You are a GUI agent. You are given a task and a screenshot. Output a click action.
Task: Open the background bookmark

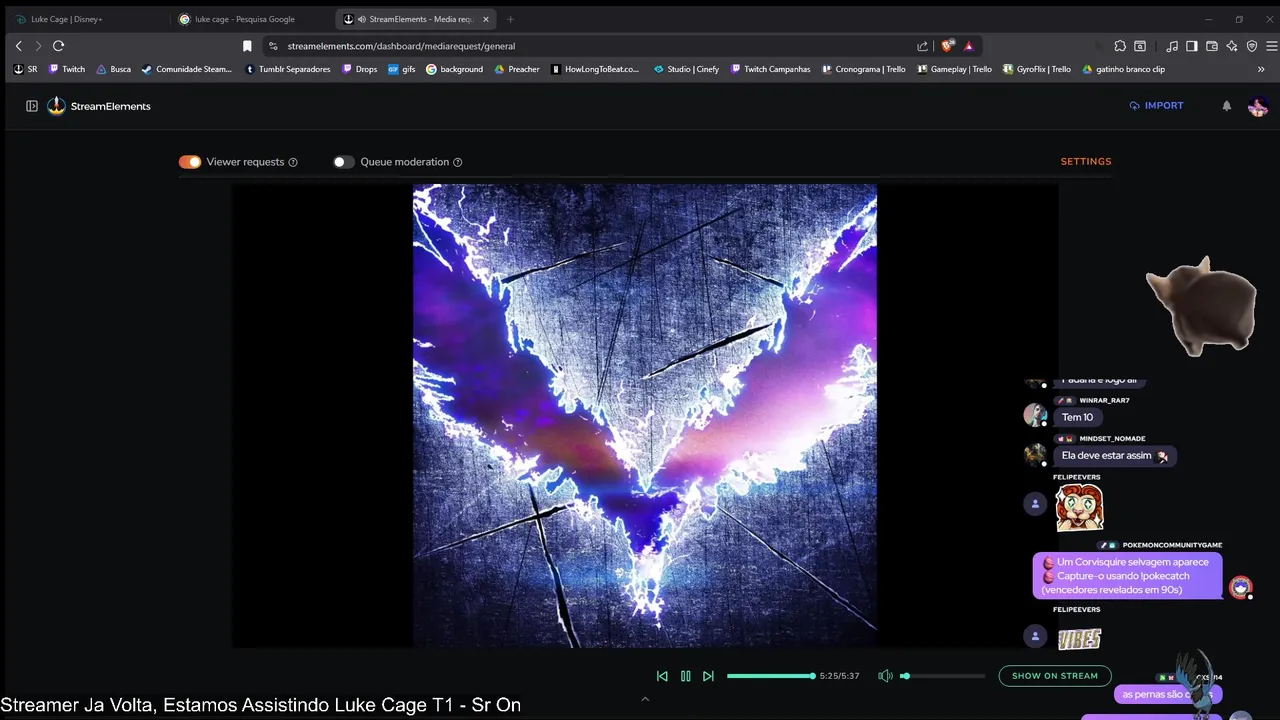click(x=455, y=70)
